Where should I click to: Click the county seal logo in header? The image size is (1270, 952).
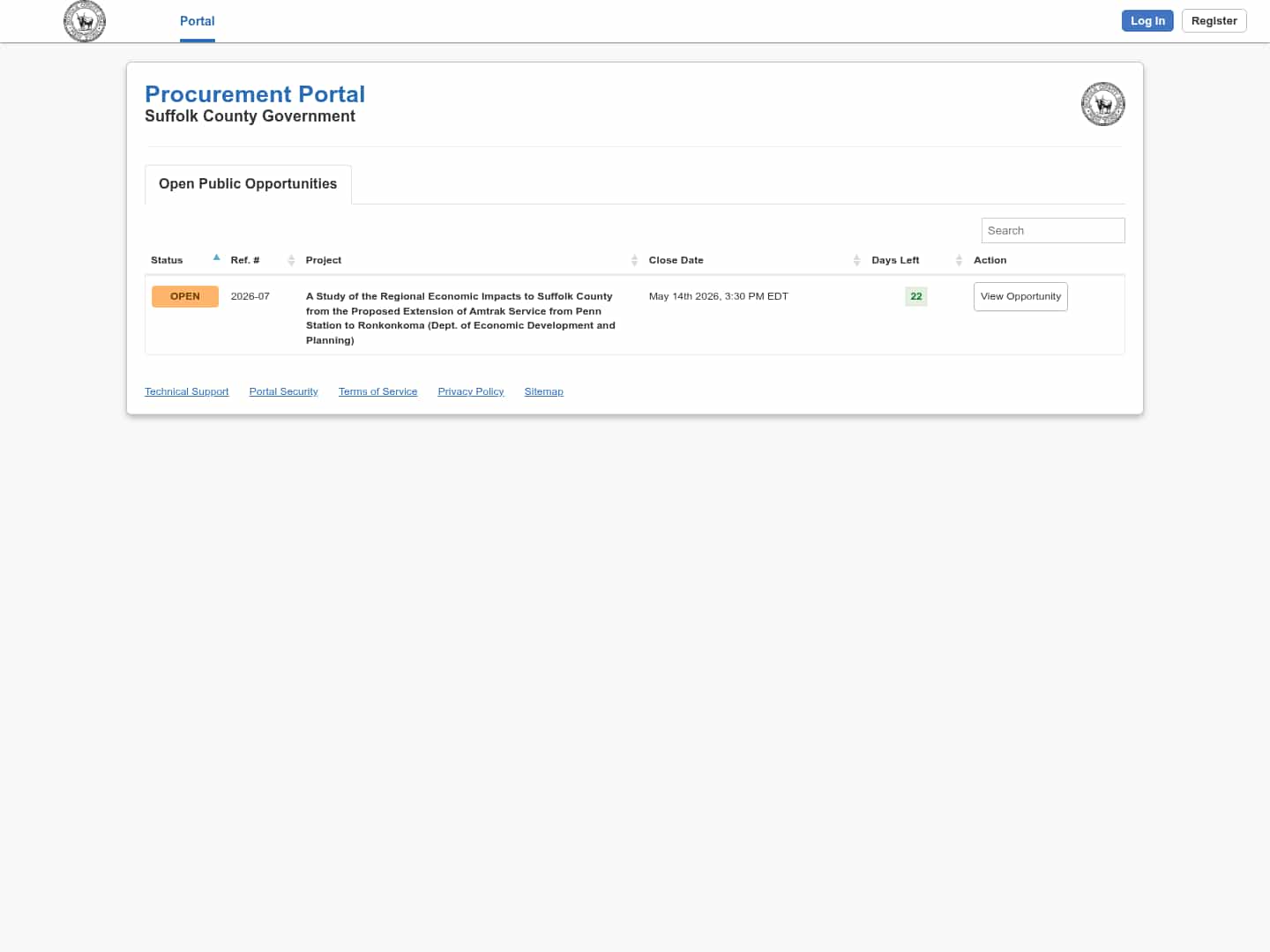85,21
